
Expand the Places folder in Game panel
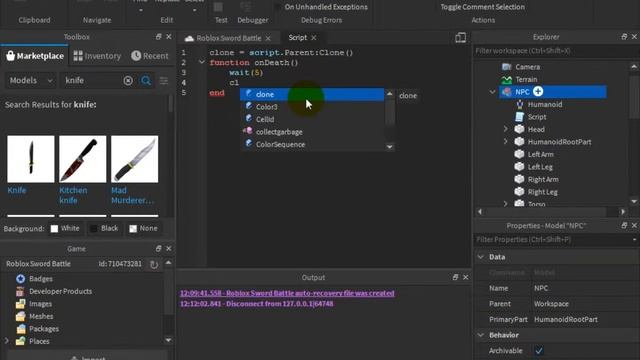(7, 341)
